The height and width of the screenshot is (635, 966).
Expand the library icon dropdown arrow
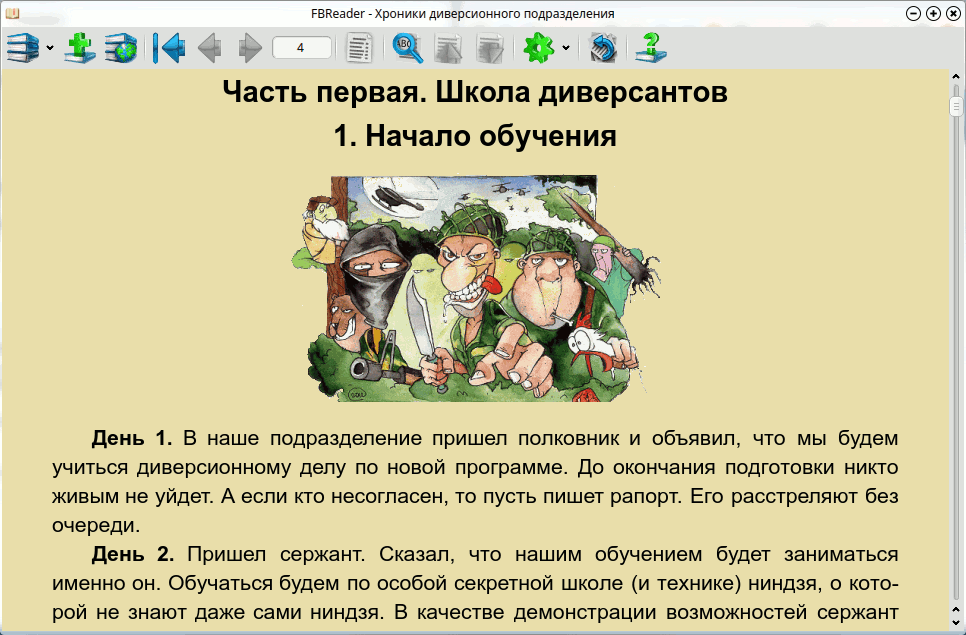50,48
